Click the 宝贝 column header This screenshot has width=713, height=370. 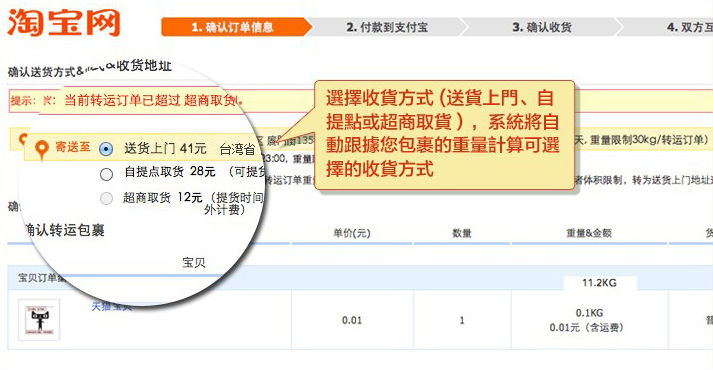(194, 262)
